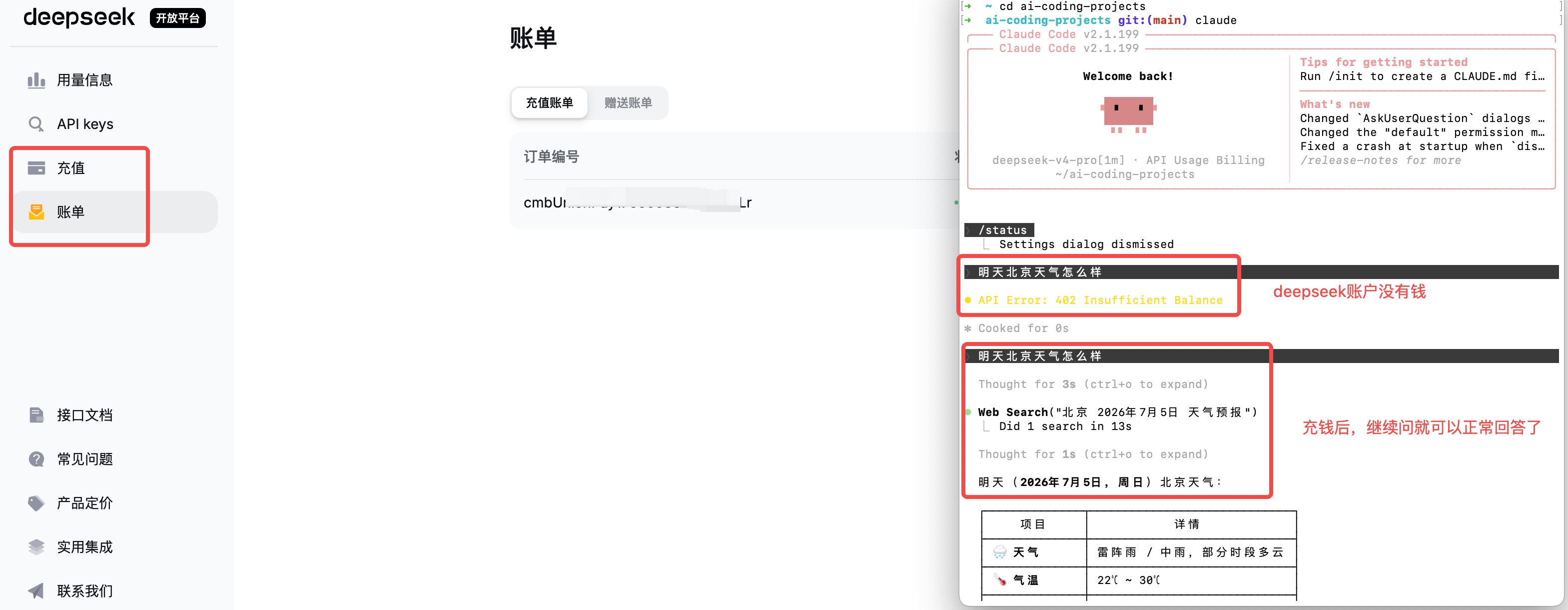
Task: Click the yellow 账单 icon
Action: [x=36, y=212]
